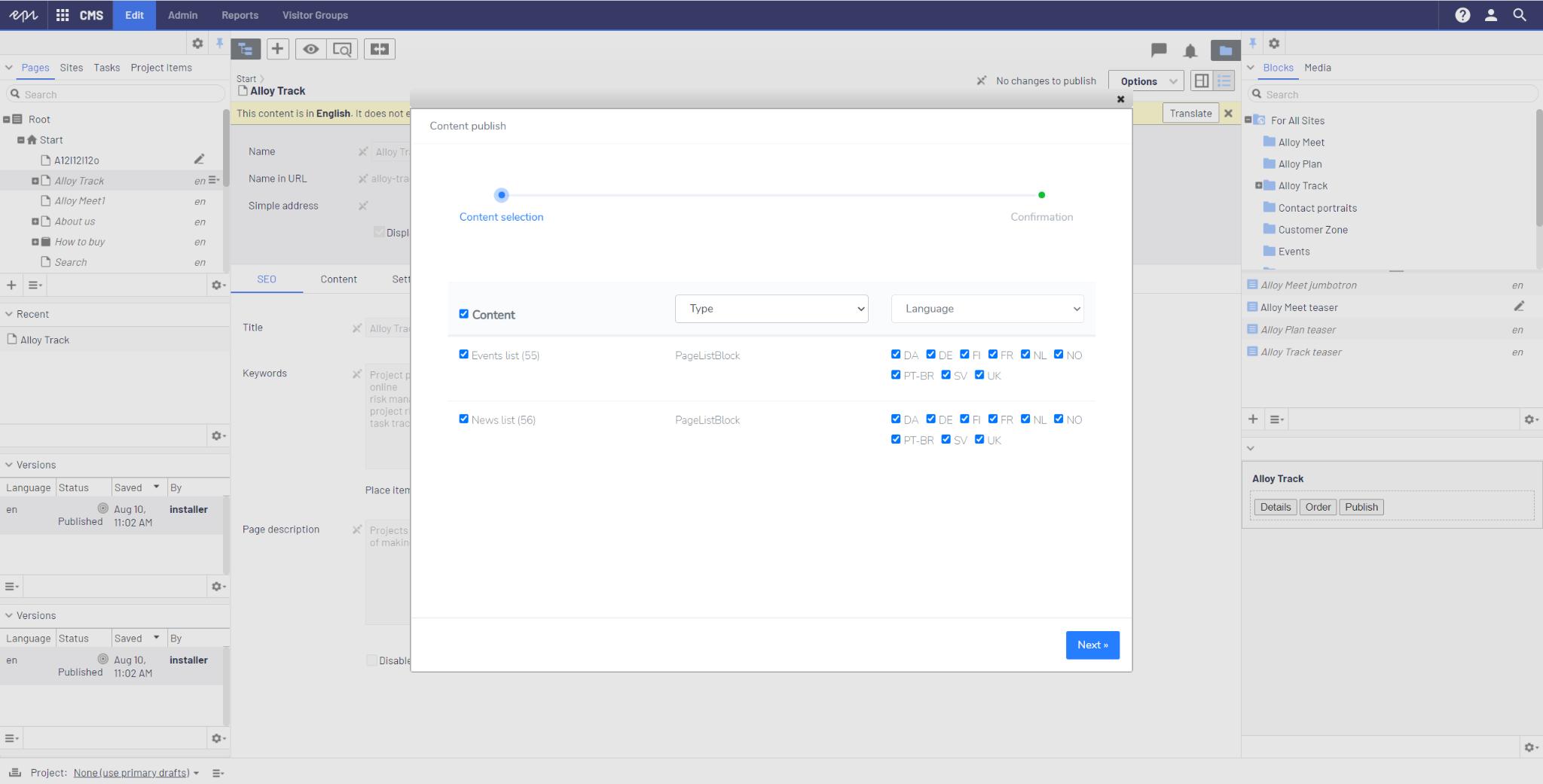
Task: Open the Options publish dropdown
Action: (x=1146, y=81)
